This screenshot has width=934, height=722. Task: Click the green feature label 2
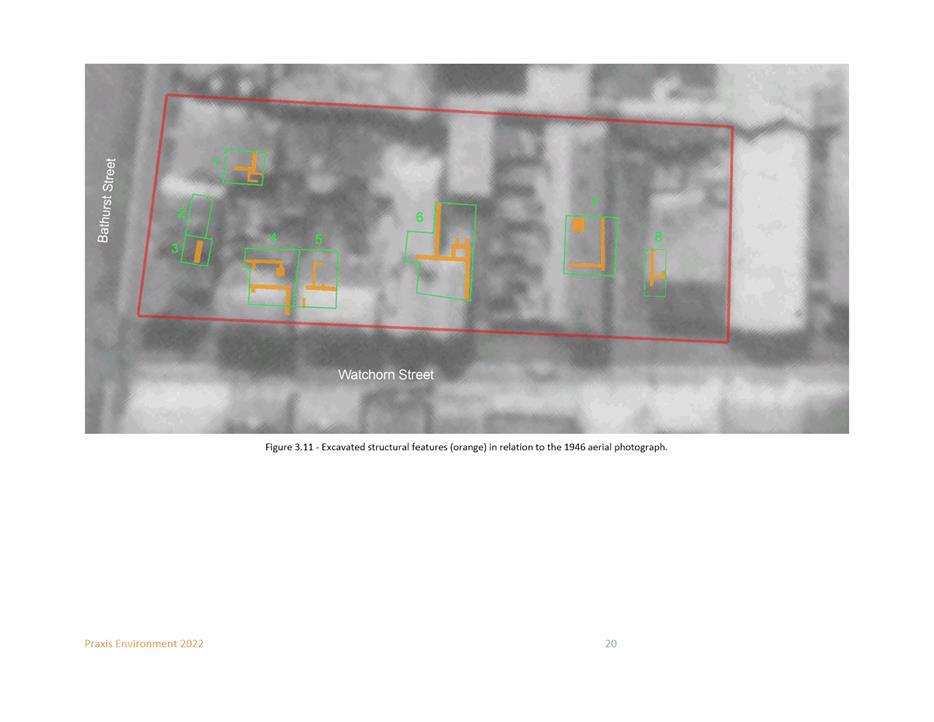(181, 213)
